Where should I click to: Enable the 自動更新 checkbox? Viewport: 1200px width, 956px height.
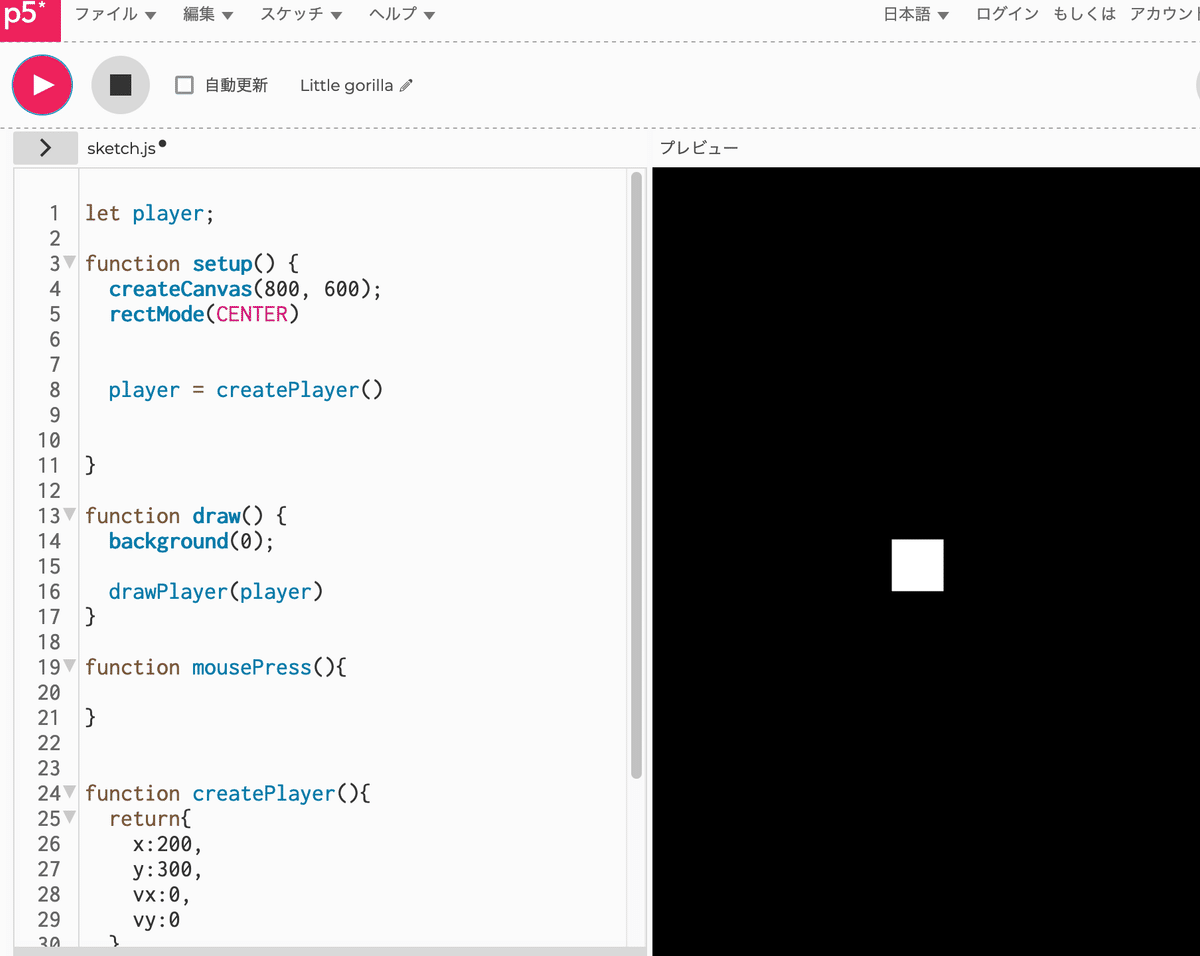point(184,85)
